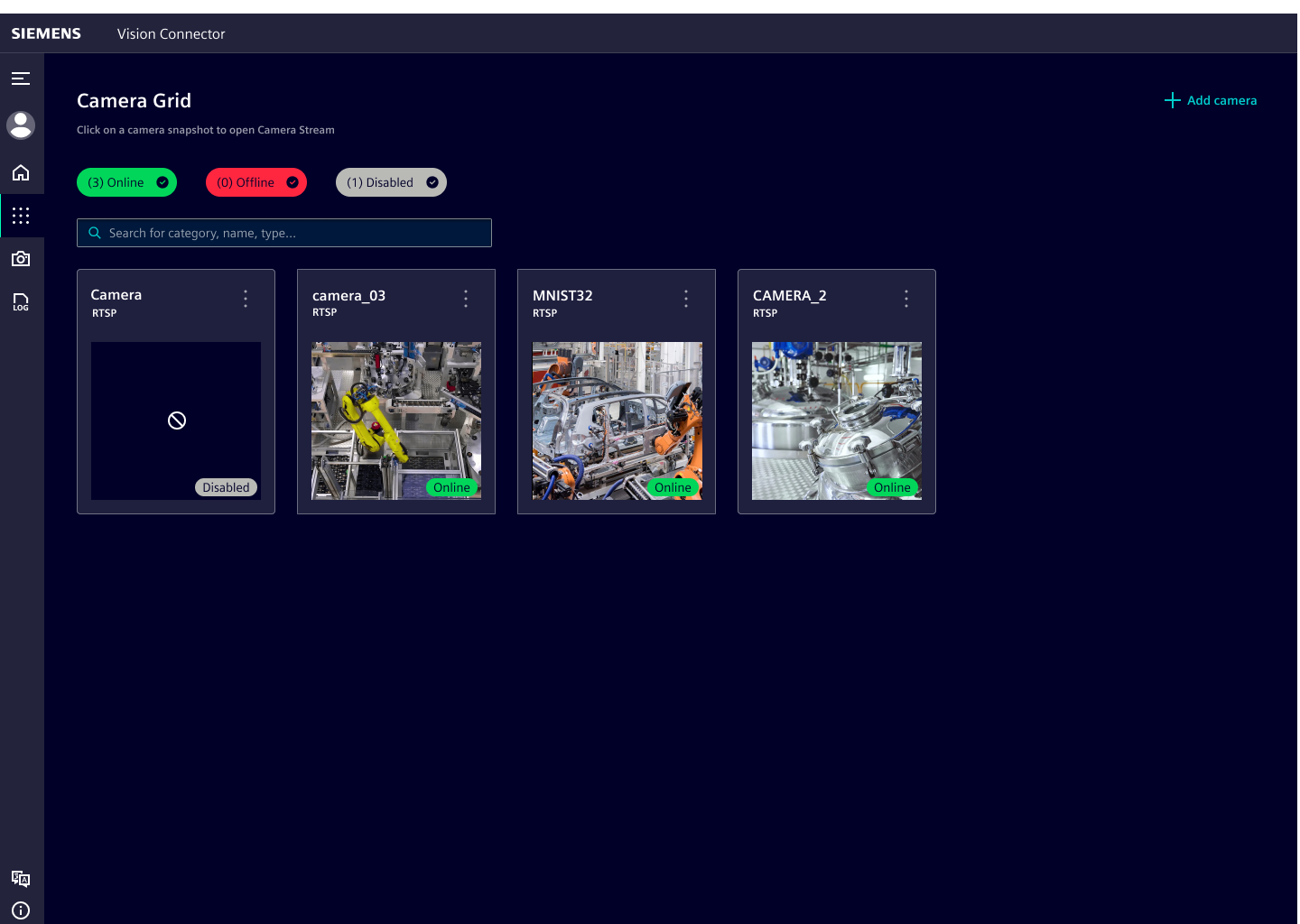
Task: Click the RTSP label under MNIST32
Action: tap(544, 313)
